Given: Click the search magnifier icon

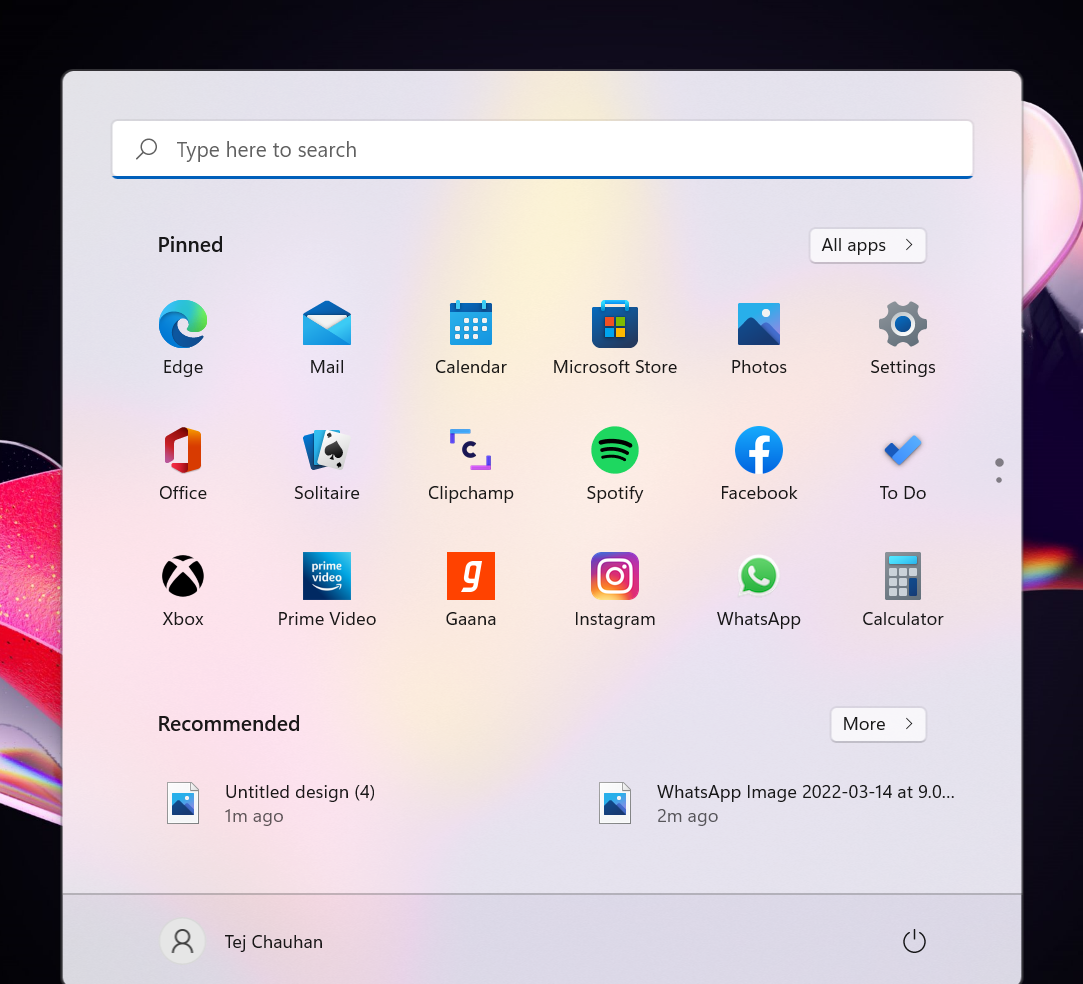Looking at the screenshot, I should point(146,148).
